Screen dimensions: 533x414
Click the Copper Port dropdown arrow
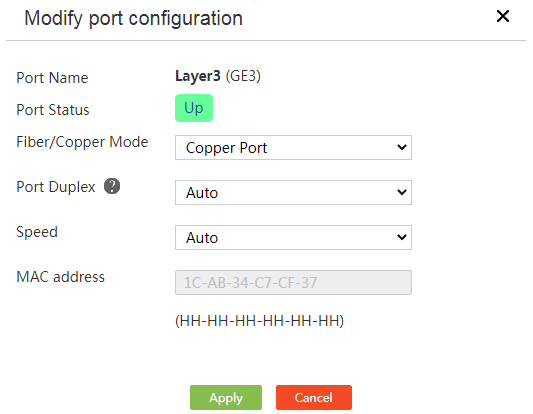(x=402, y=148)
